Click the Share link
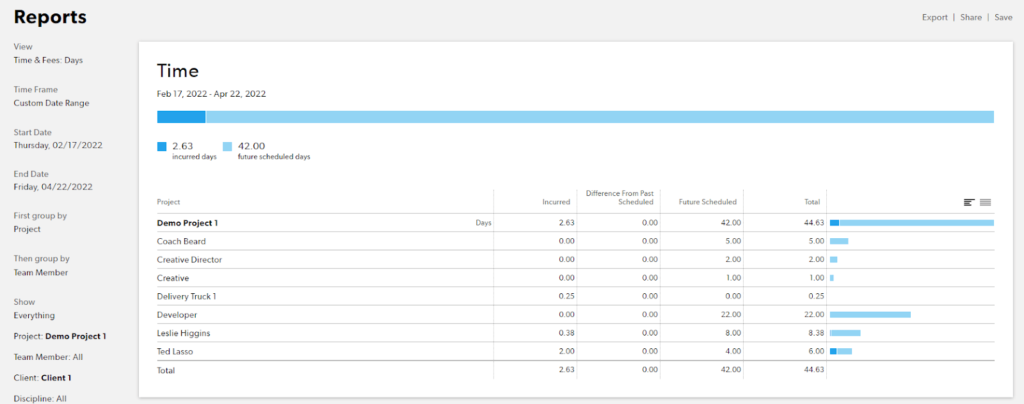 [970, 18]
